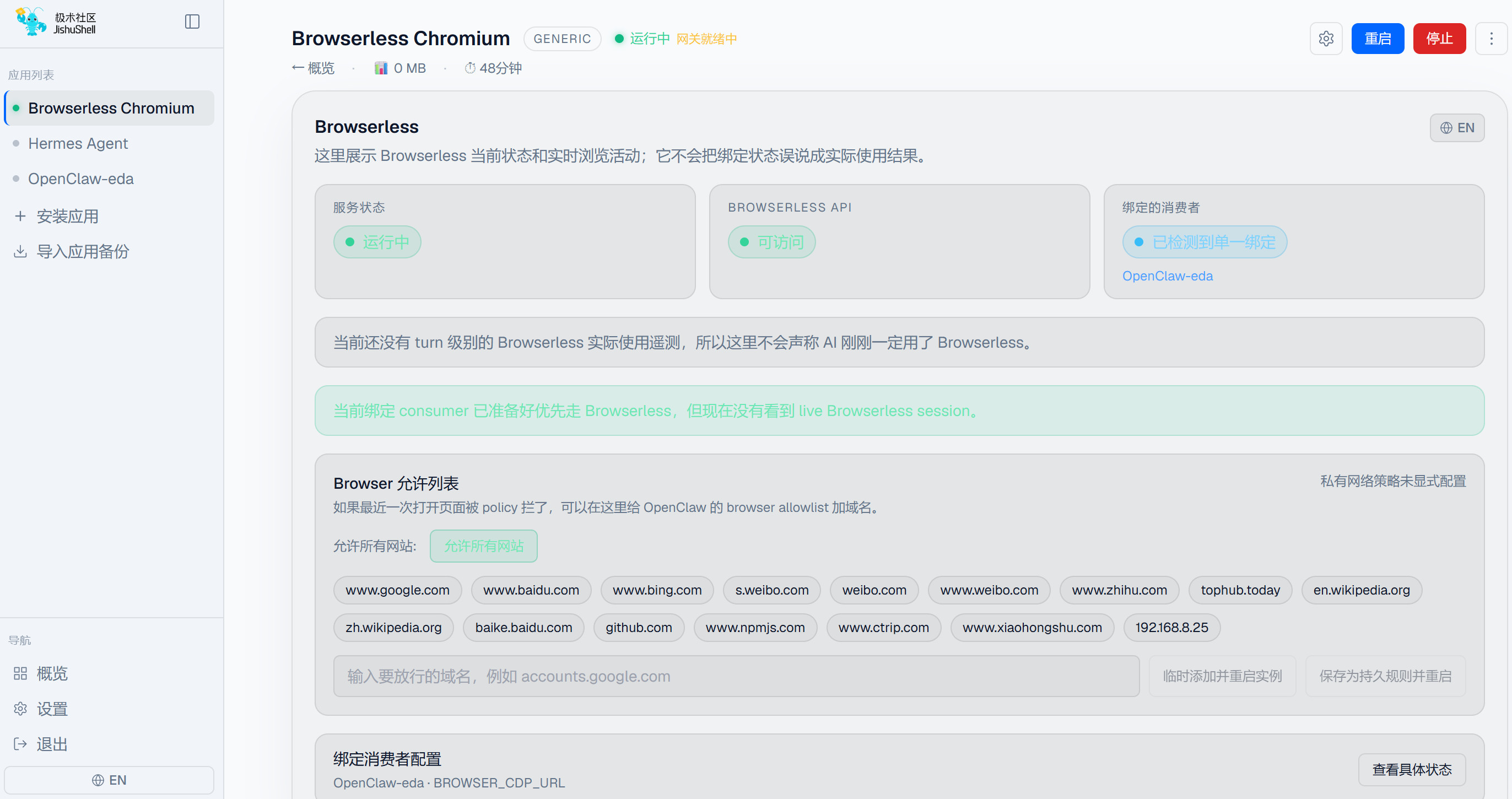Select OpenClaw-eda in the app list
The width and height of the screenshot is (1512, 799).
point(109,179)
